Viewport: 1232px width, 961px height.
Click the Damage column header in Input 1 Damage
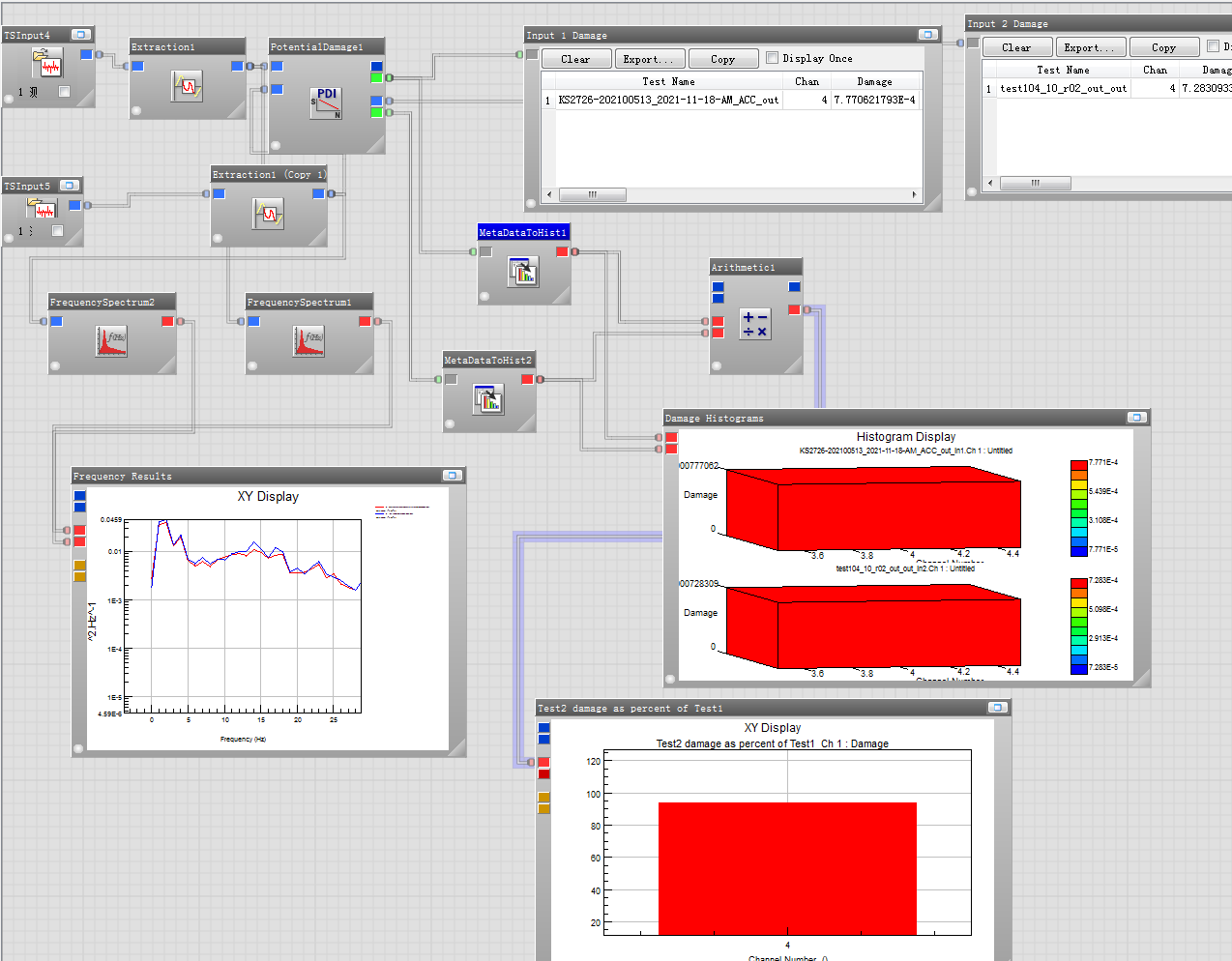(875, 81)
